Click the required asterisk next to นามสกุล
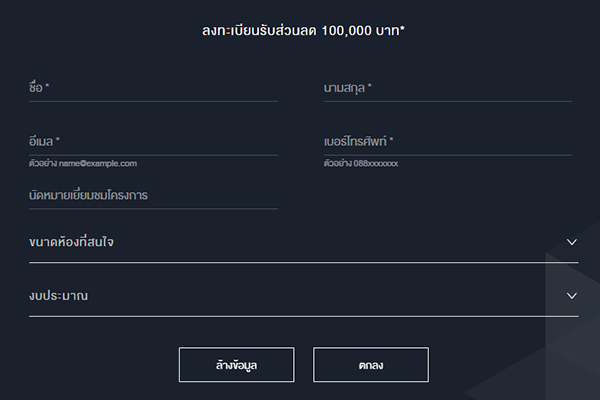This screenshot has height=400, width=600. 370,87
